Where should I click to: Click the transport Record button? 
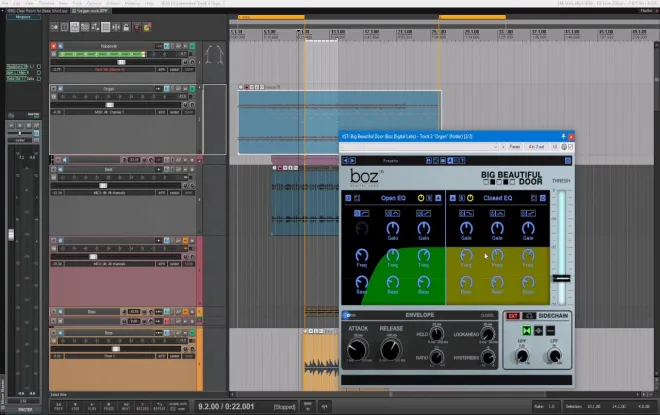pos(142,406)
